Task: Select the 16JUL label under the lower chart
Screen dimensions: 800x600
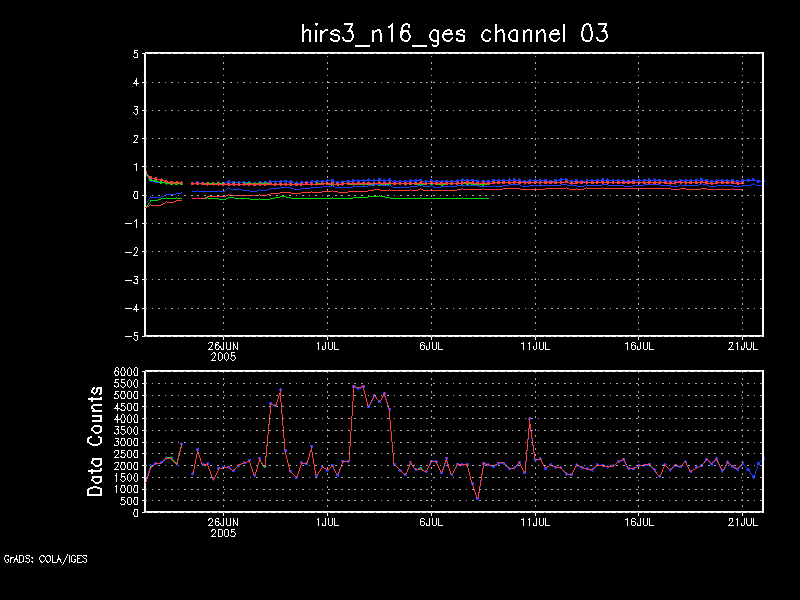Action: coord(639,521)
